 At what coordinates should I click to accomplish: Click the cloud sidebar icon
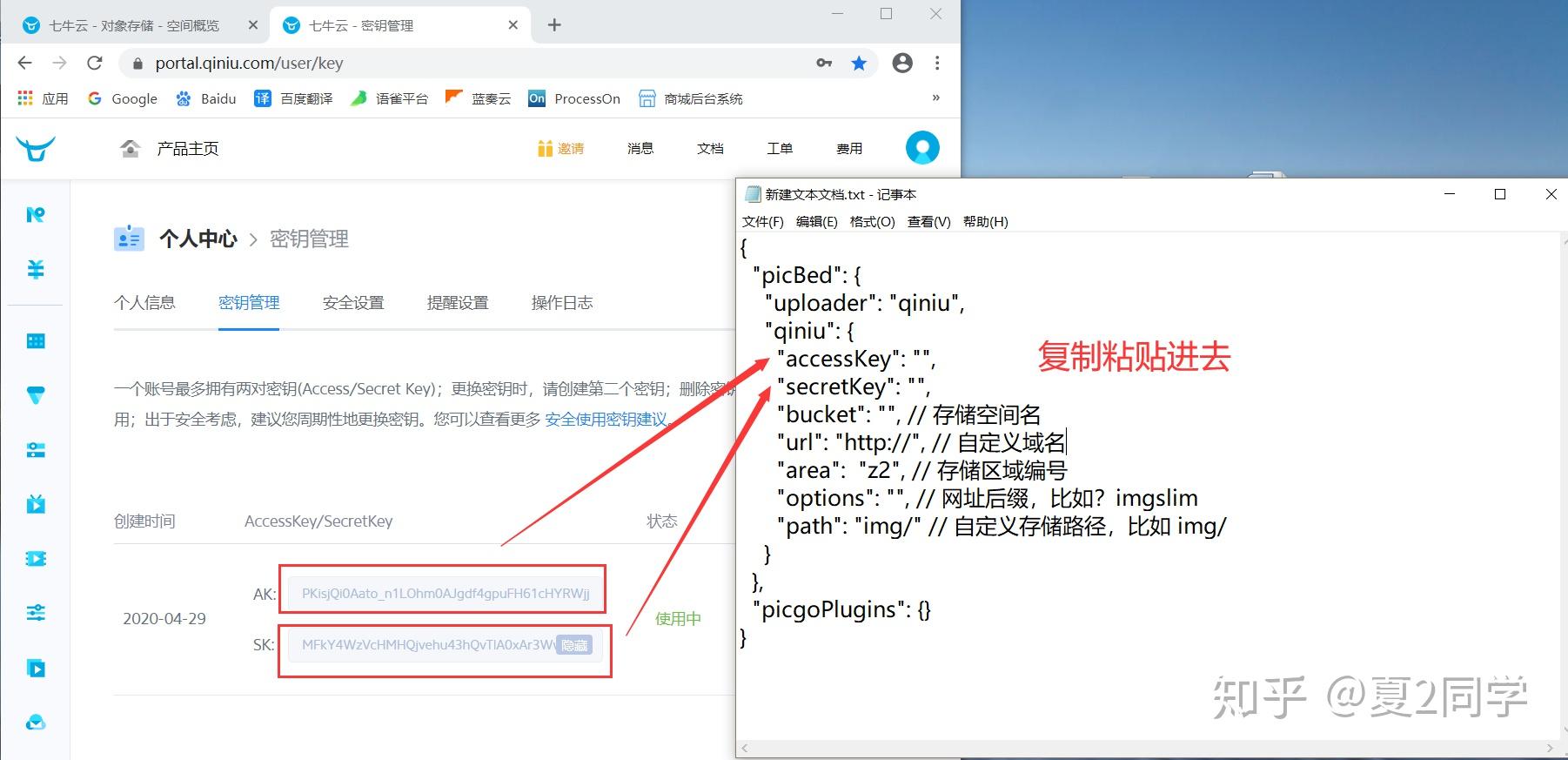[x=36, y=723]
